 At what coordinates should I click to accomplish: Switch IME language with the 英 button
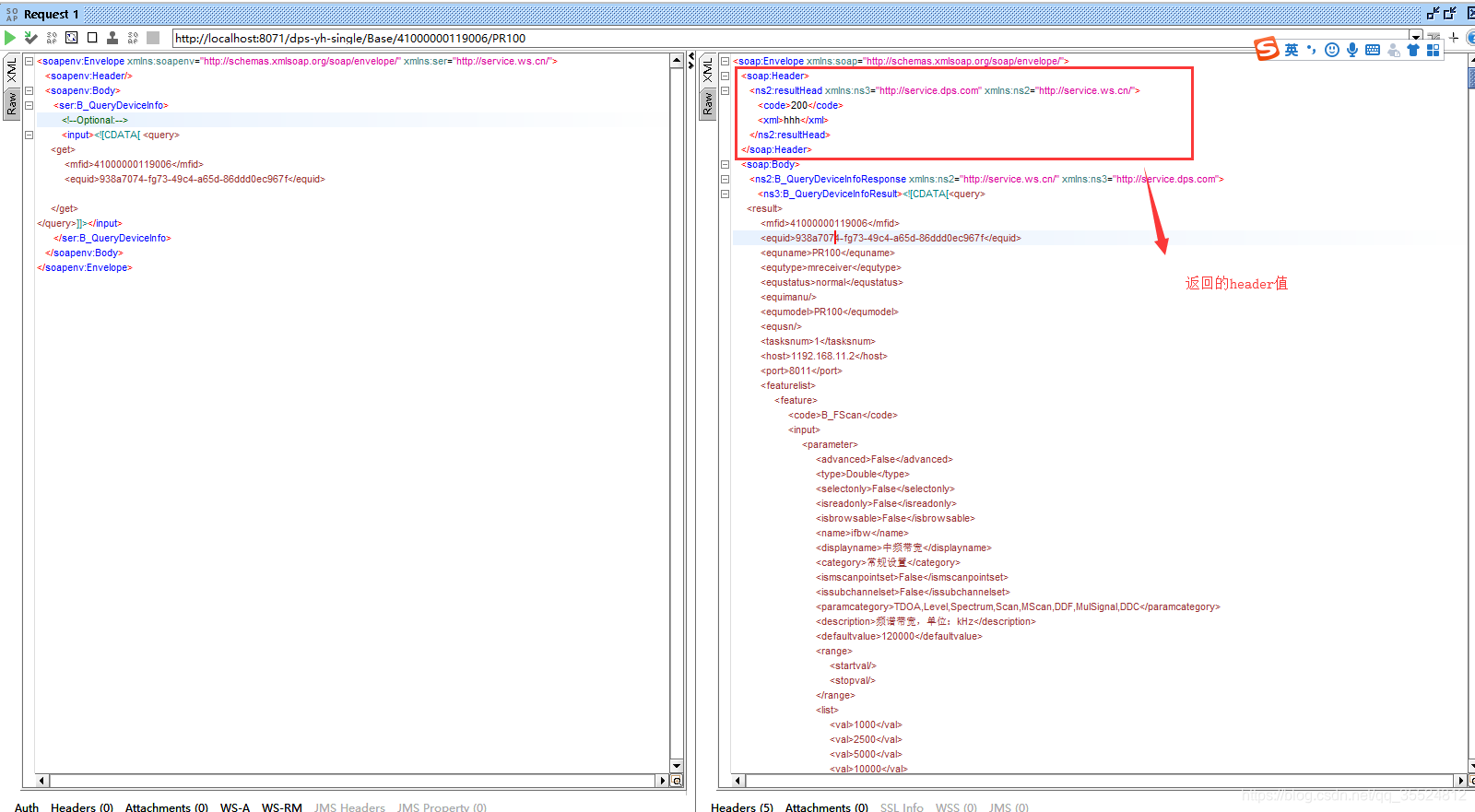click(x=1292, y=50)
